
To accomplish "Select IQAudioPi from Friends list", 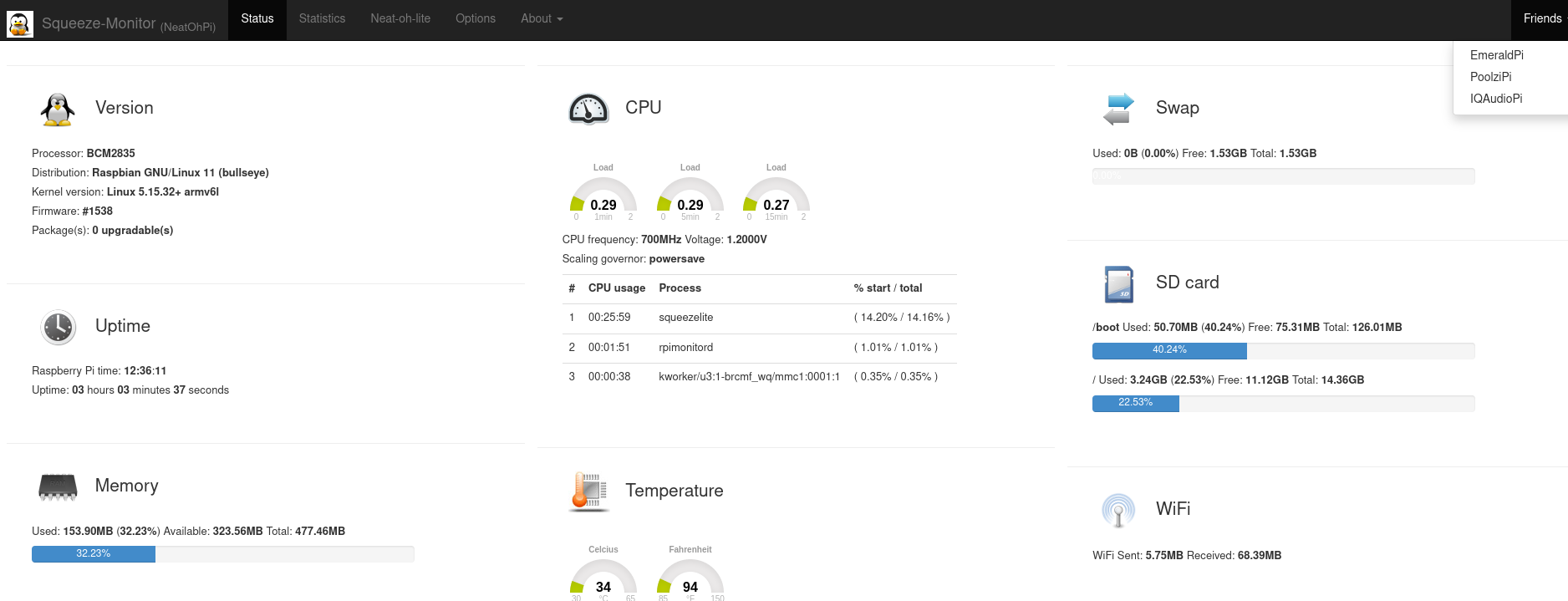I will (x=1496, y=99).
